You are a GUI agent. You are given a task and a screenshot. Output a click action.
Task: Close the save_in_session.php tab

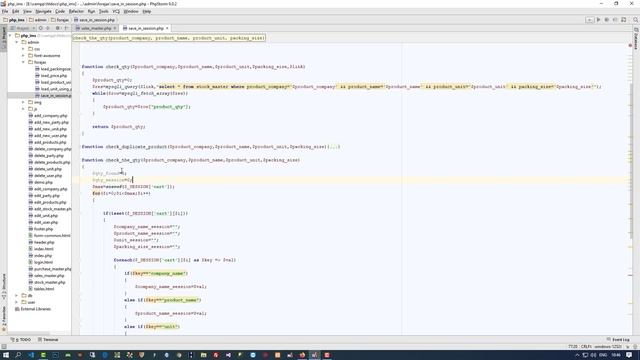coord(167,28)
